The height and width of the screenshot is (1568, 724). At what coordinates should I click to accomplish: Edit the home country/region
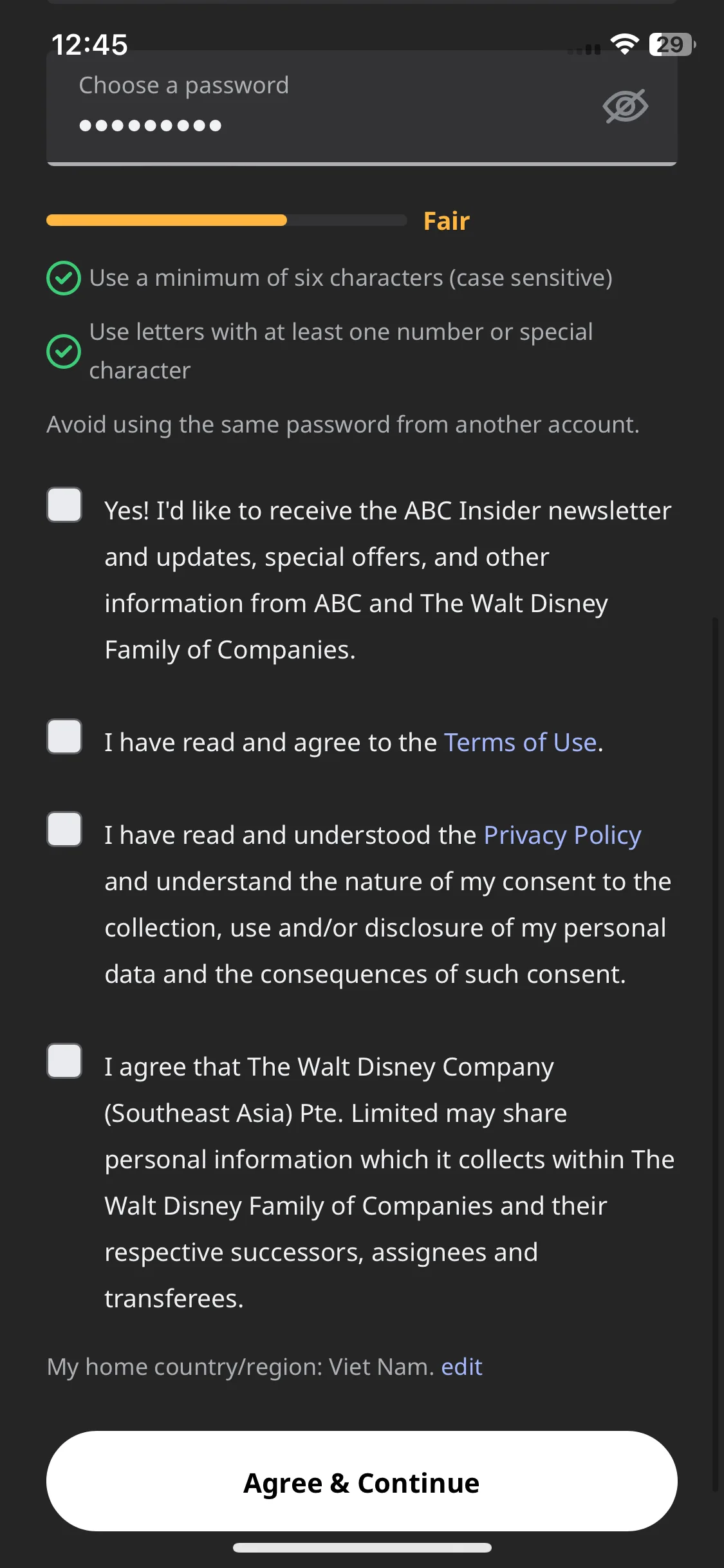coord(461,1367)
